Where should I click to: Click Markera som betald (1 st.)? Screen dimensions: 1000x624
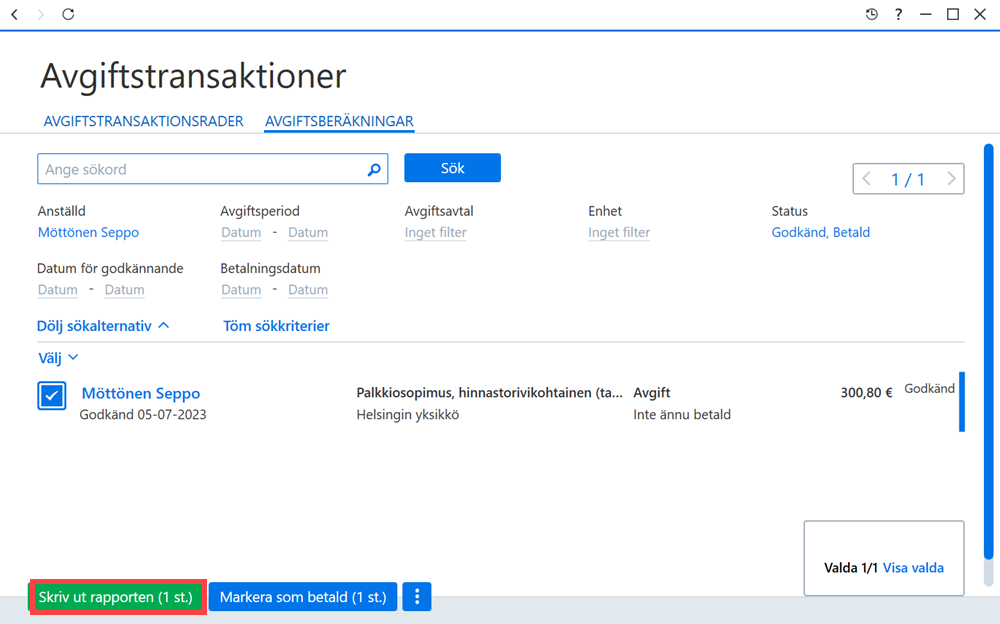click(x=303, y=597)
